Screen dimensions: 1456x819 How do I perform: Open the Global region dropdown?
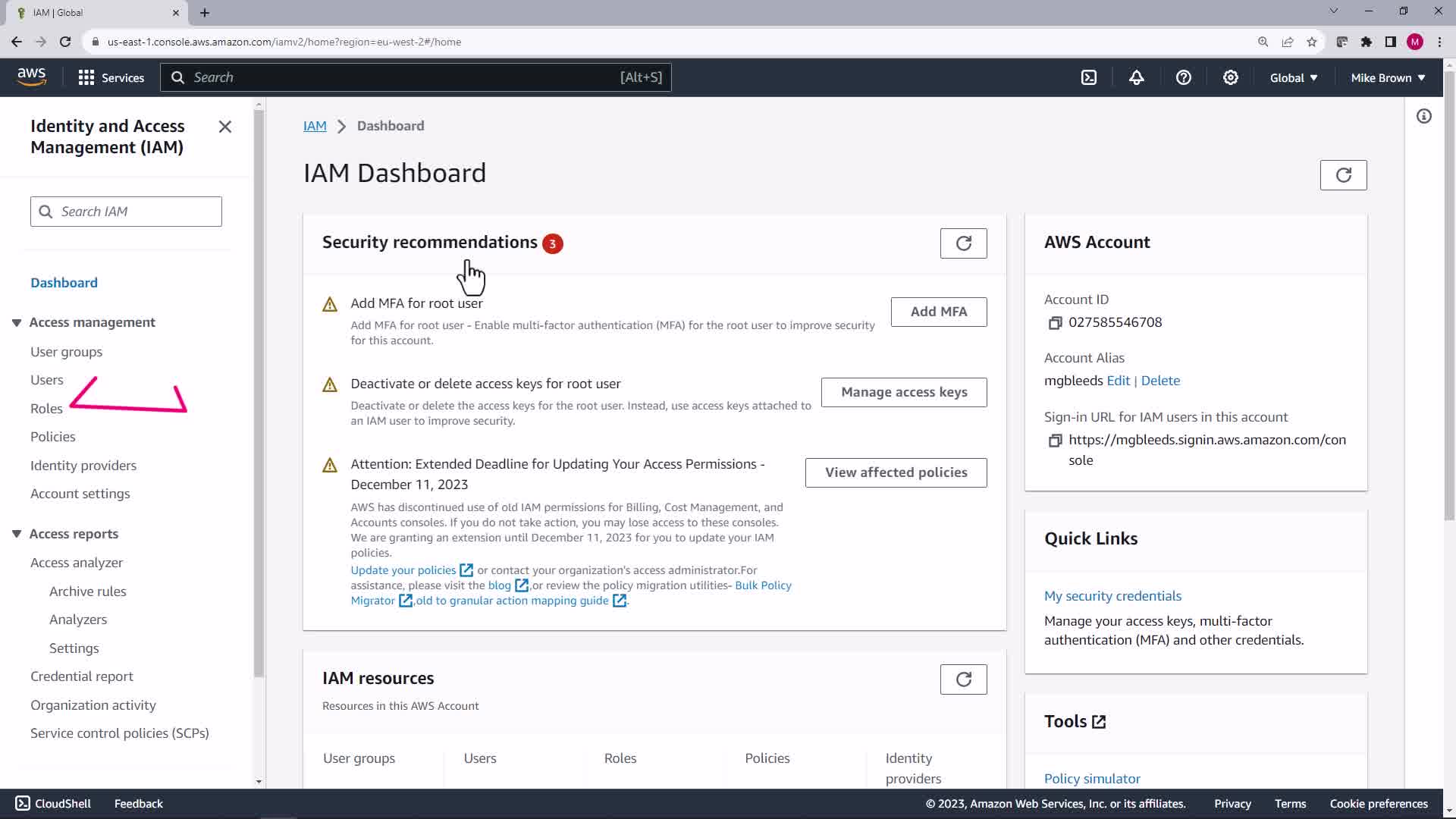click(x=1293, y=77)
